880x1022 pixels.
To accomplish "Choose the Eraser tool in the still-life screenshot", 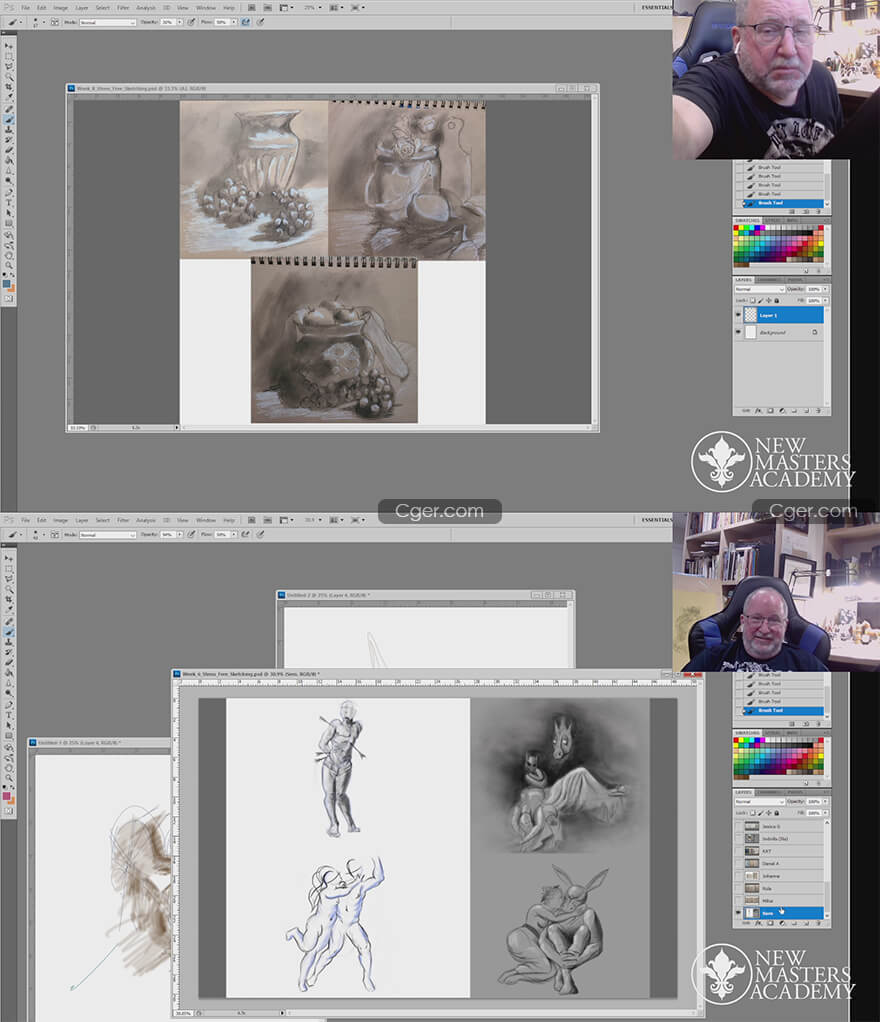I will click(8, 149).
